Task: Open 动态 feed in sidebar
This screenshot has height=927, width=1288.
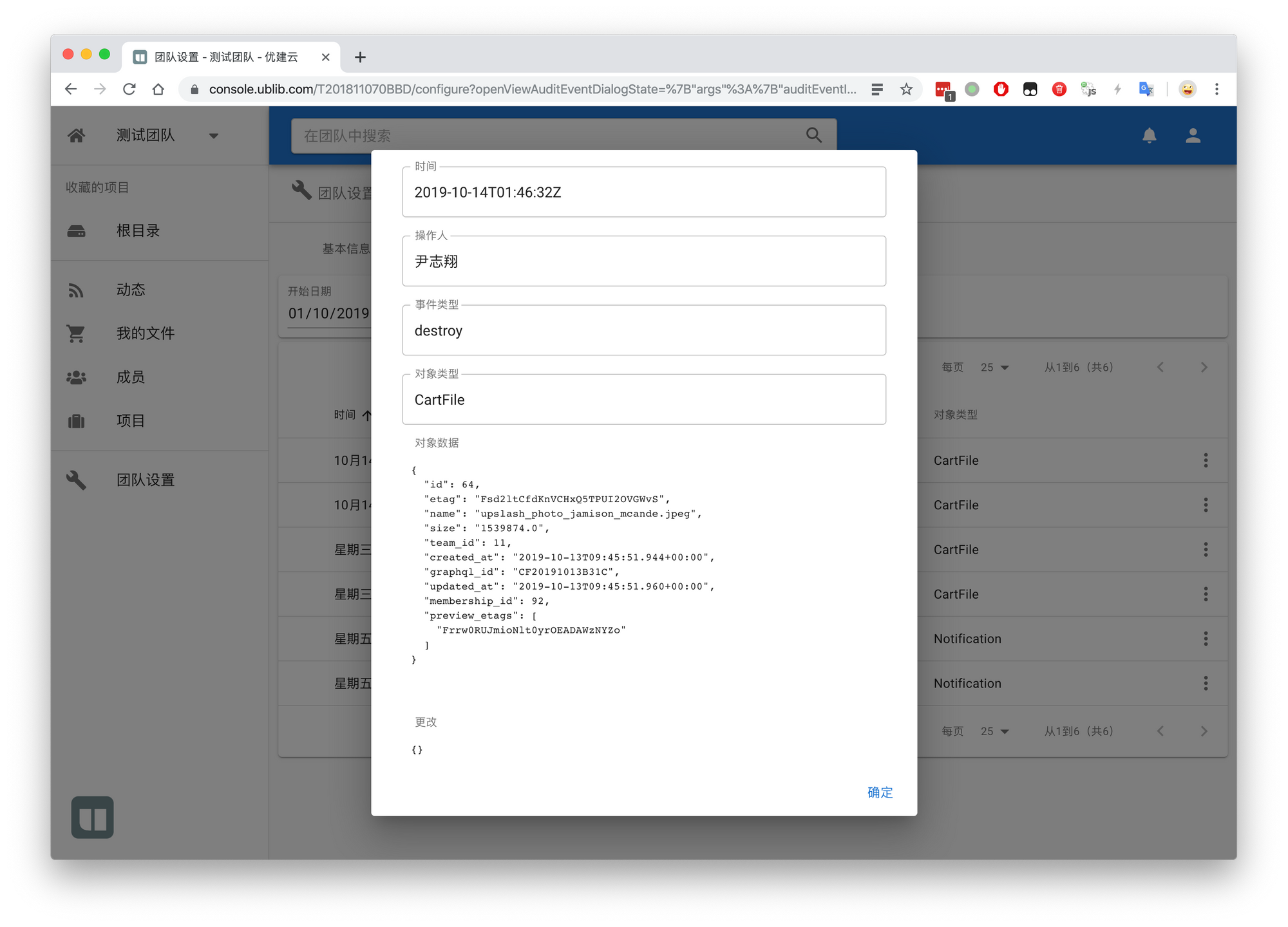Action: coord(131,290)
